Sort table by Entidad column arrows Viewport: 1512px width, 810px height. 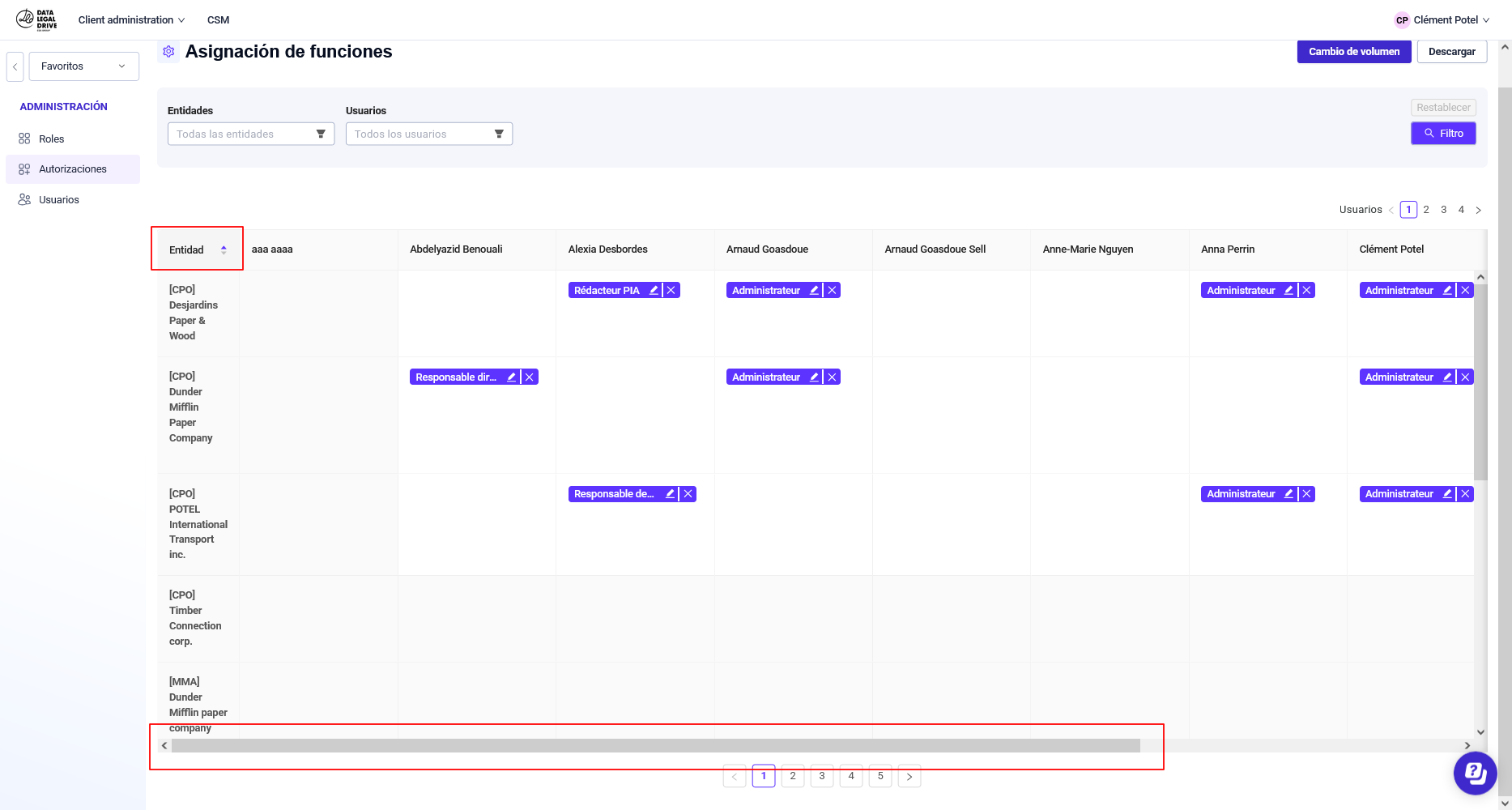pos(224,249)
